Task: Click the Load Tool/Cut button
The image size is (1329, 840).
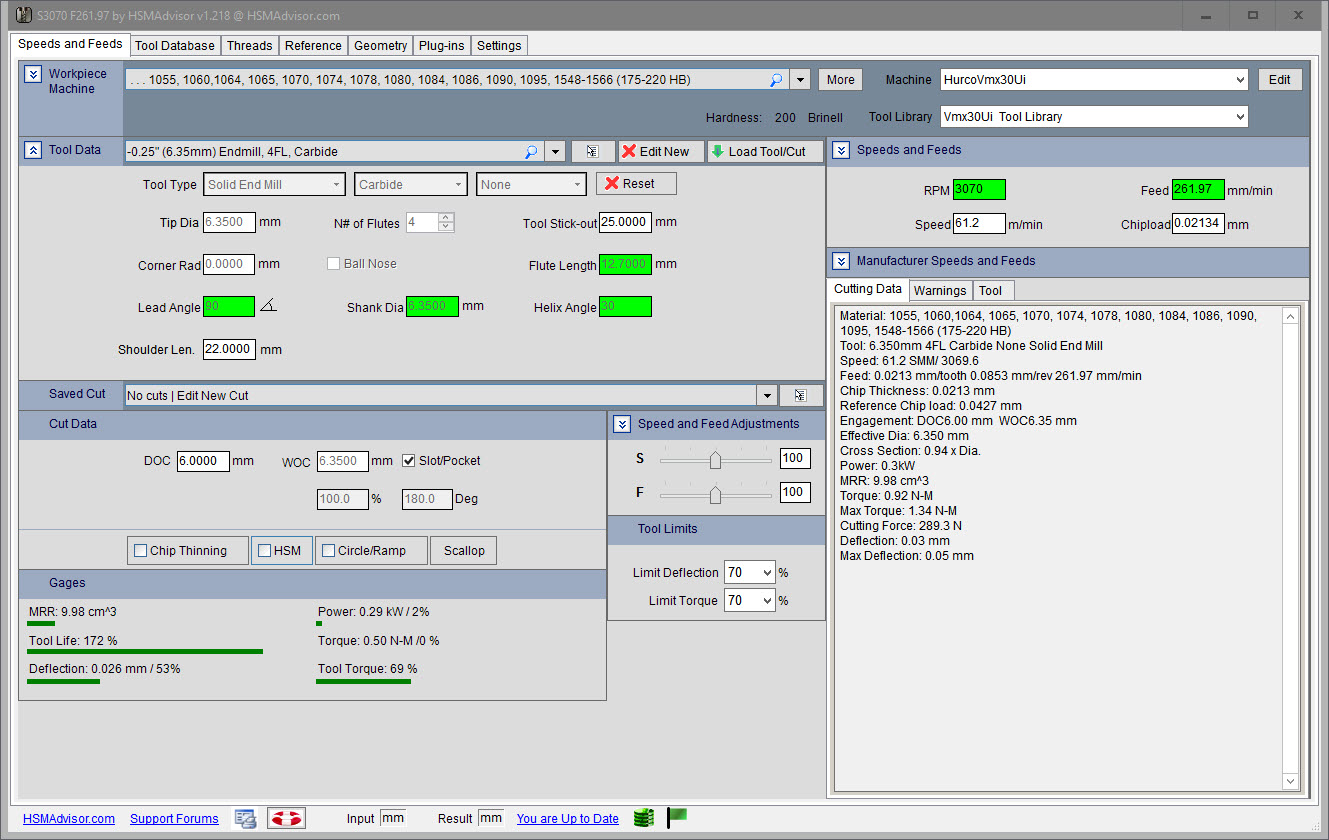Action: tap(765, 152)
